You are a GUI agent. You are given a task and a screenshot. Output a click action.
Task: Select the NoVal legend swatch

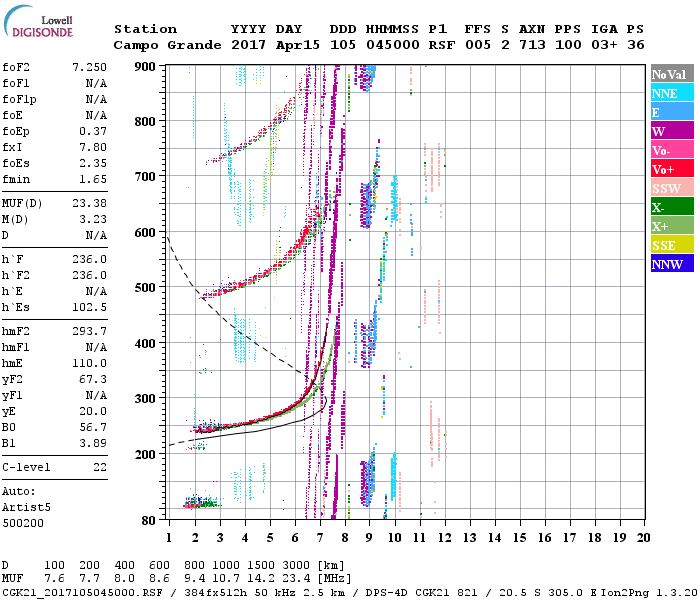coord(667,75)
